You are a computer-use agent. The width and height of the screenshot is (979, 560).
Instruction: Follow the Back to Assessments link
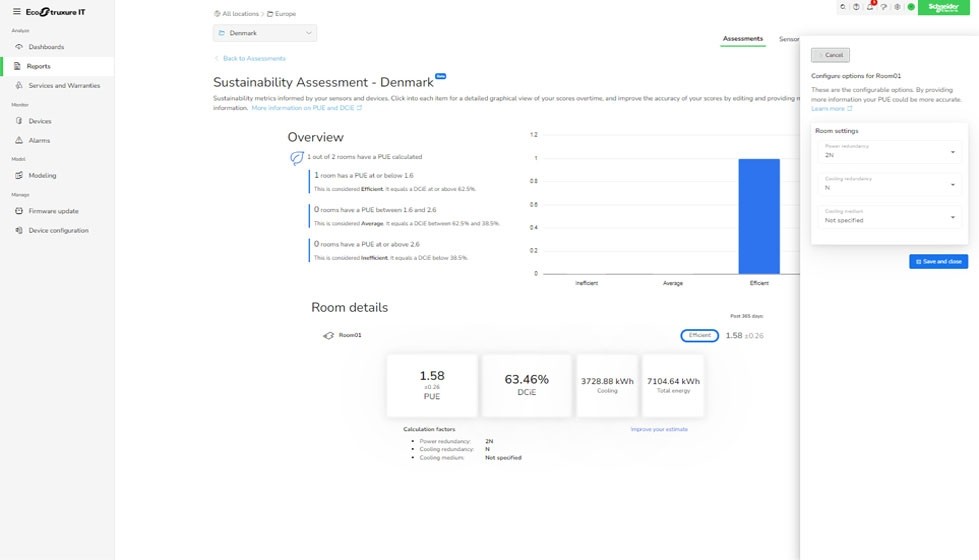253,59
